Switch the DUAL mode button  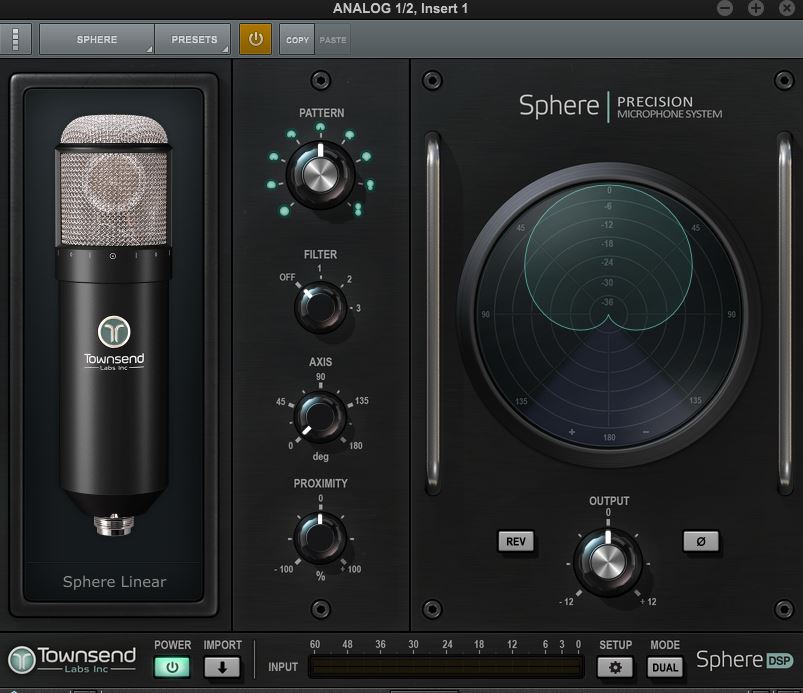pyautogui.click(x=665, y=668)
